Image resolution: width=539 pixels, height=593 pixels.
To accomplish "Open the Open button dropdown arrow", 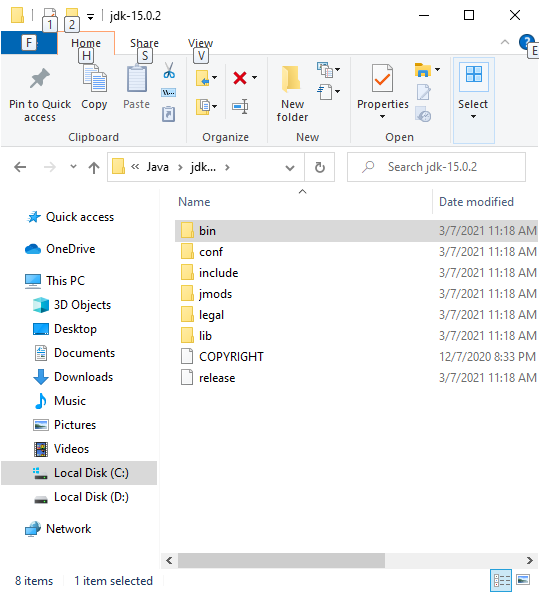I will [x=437, y=69].
